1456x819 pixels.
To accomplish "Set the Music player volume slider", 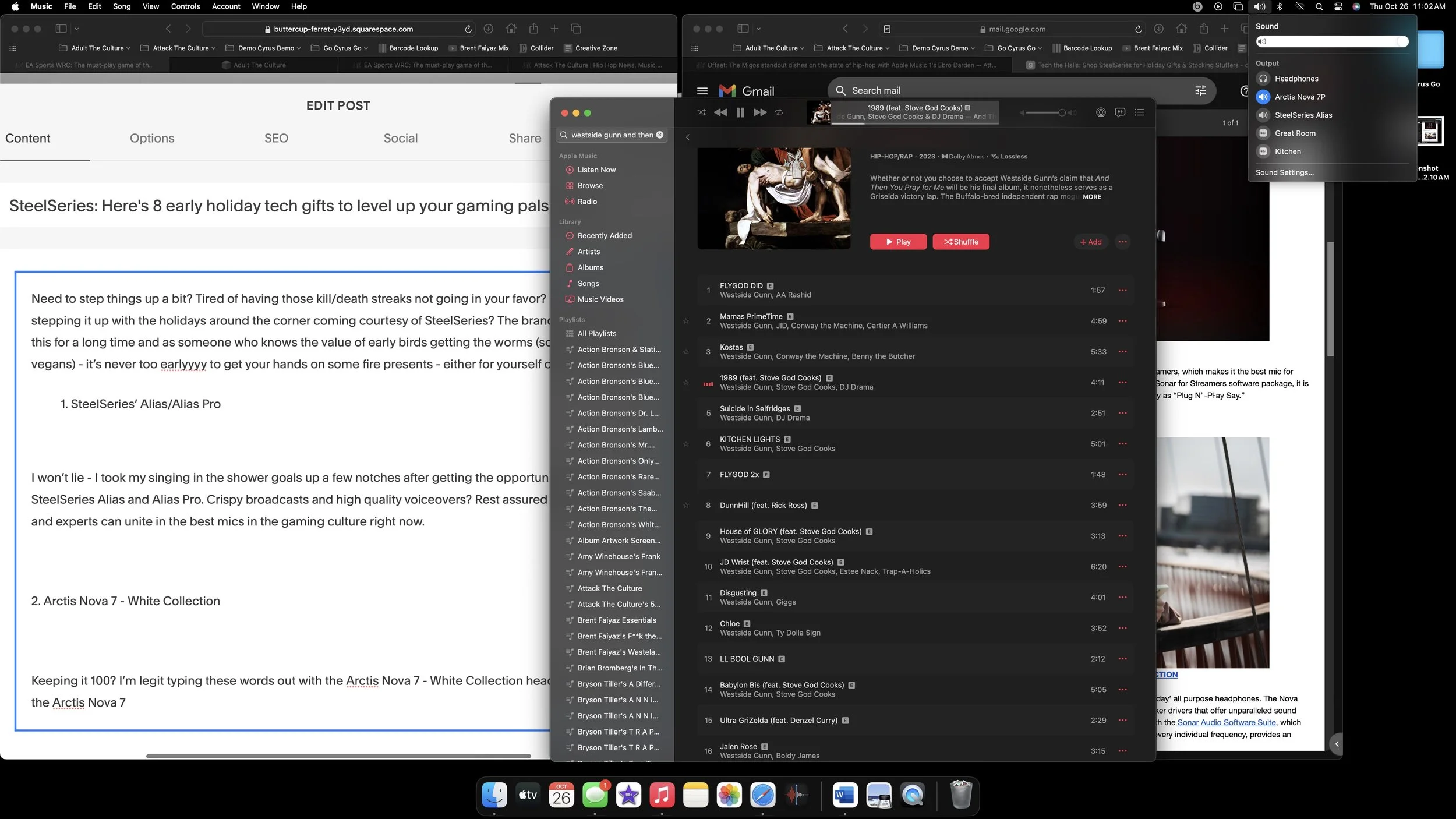I will (x=1046, y=113).
